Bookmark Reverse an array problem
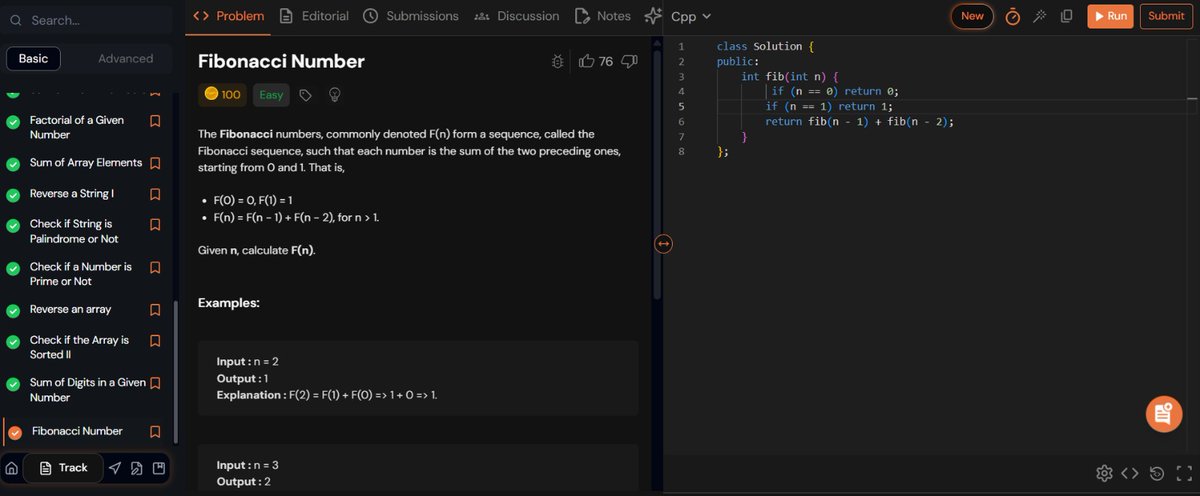The image size is (1200, 496). 155,310
